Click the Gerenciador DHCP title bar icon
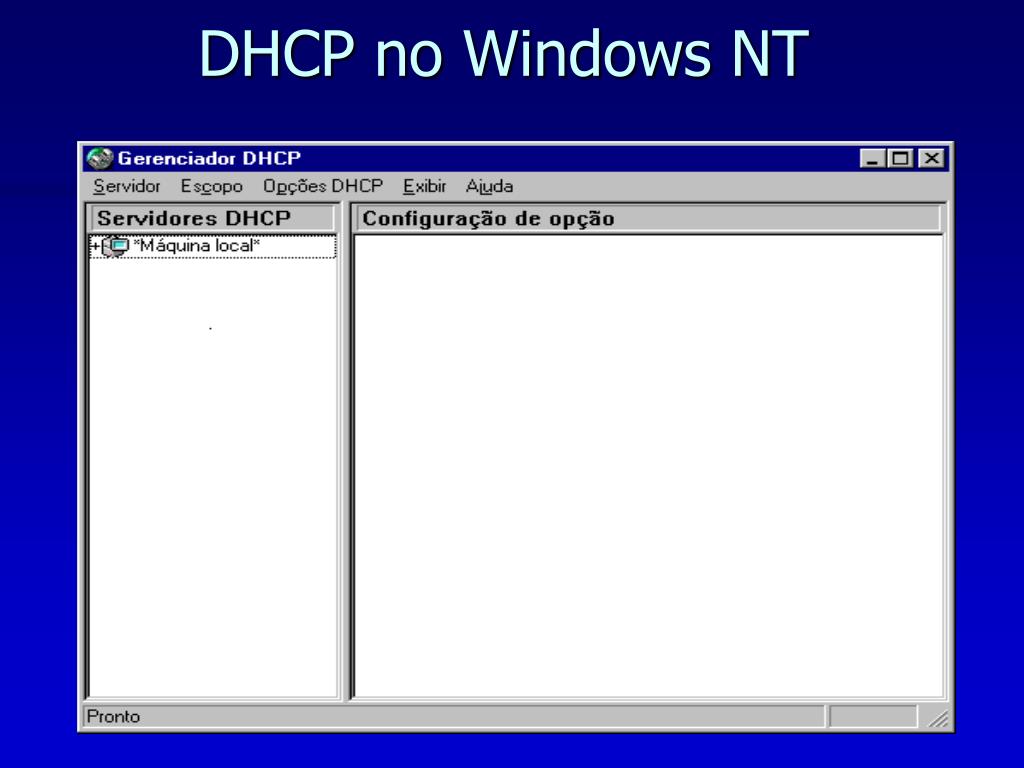This screenshot has height=768, width=1024. pos(99,159)
